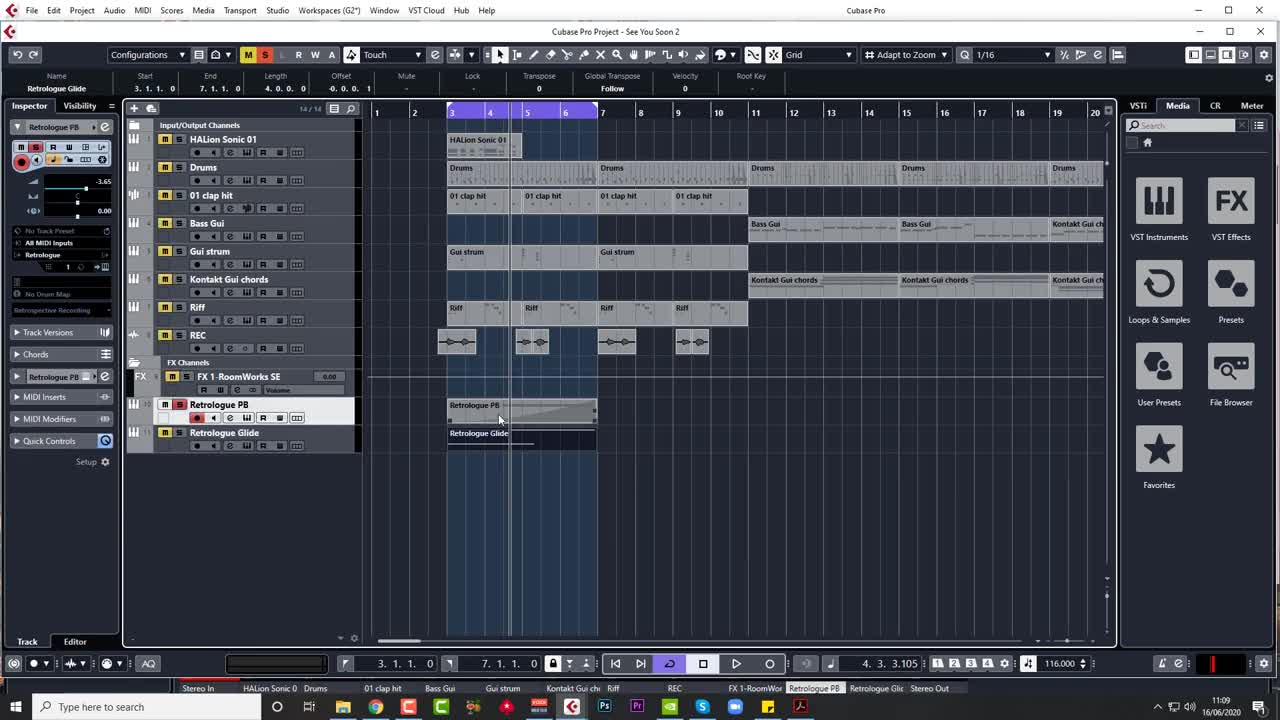1280x720 pixels.
Task: Click the Retrologue PB event in the timeline
Action: 522,411
